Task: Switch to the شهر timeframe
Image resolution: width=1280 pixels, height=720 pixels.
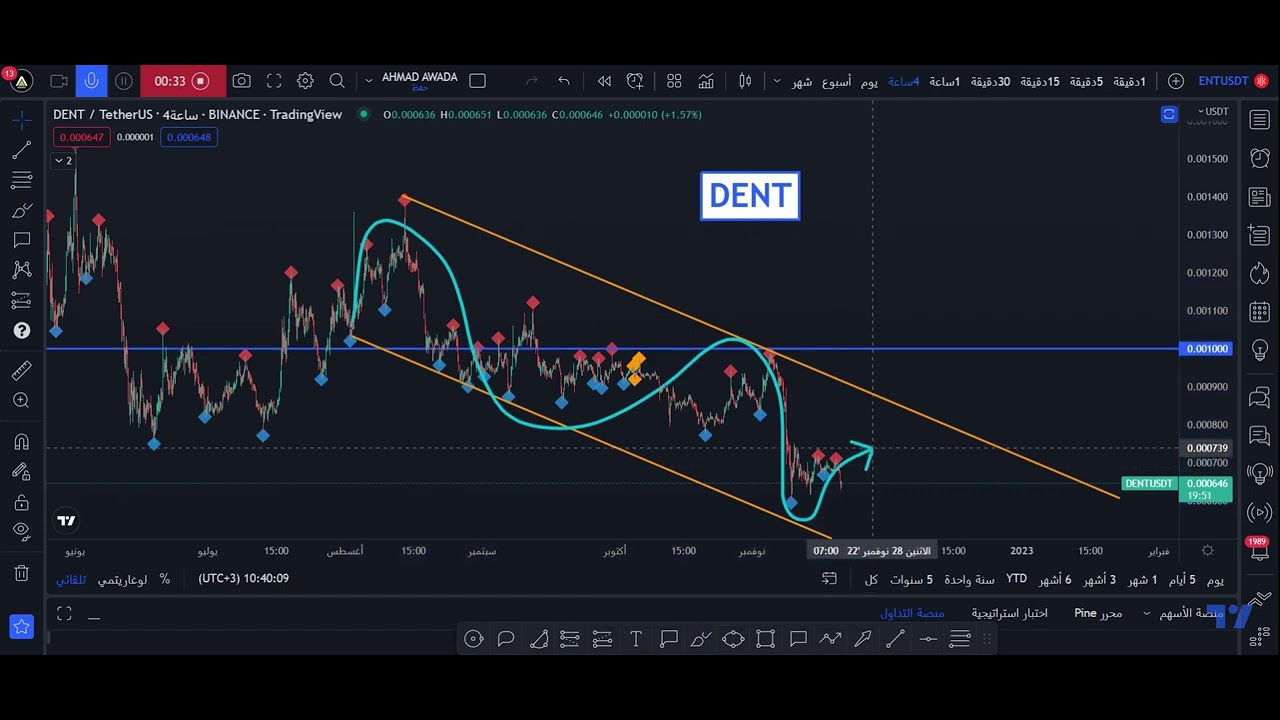Action: [802, 81]
